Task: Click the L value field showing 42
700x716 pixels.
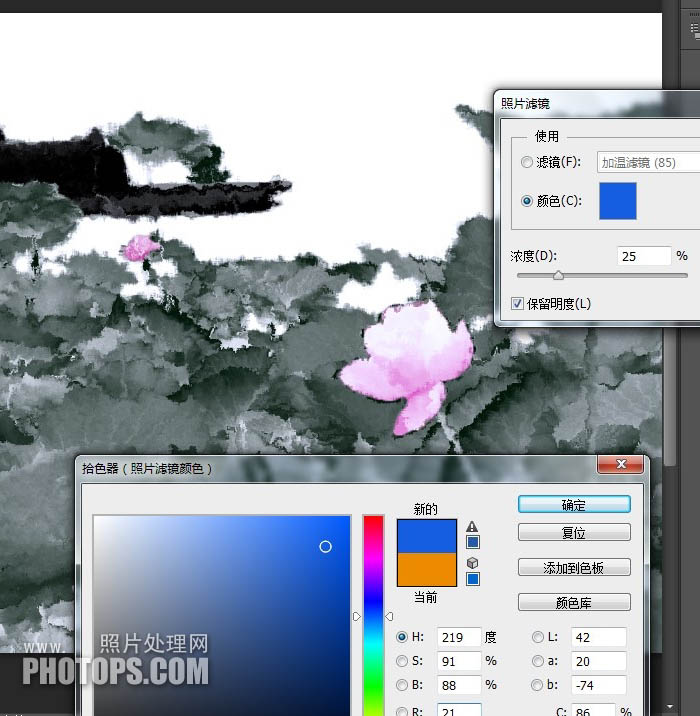Action: (x=599, y=637)
